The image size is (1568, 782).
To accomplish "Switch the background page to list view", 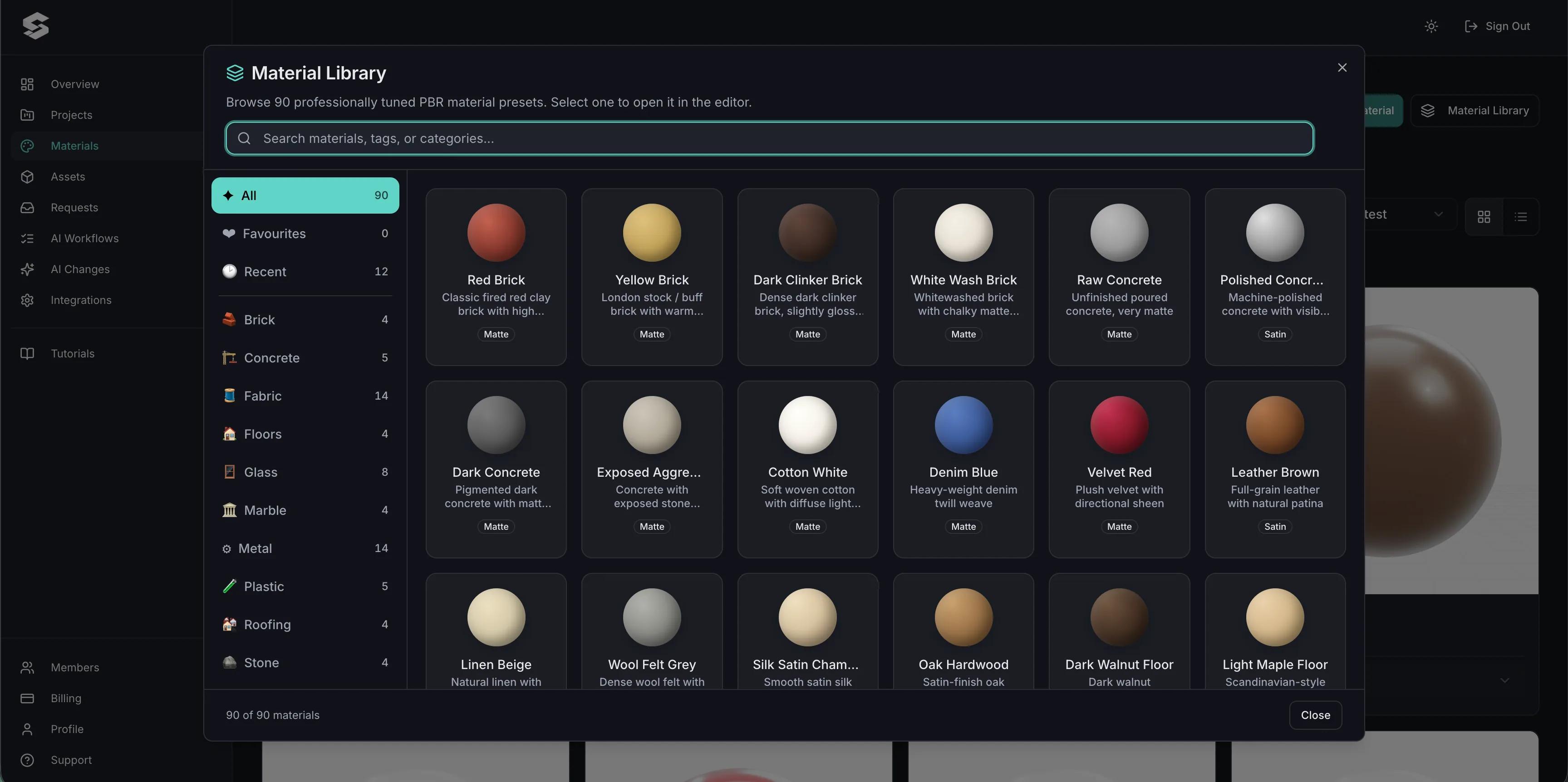I will pyautogui.click(x=1520, y=217).
